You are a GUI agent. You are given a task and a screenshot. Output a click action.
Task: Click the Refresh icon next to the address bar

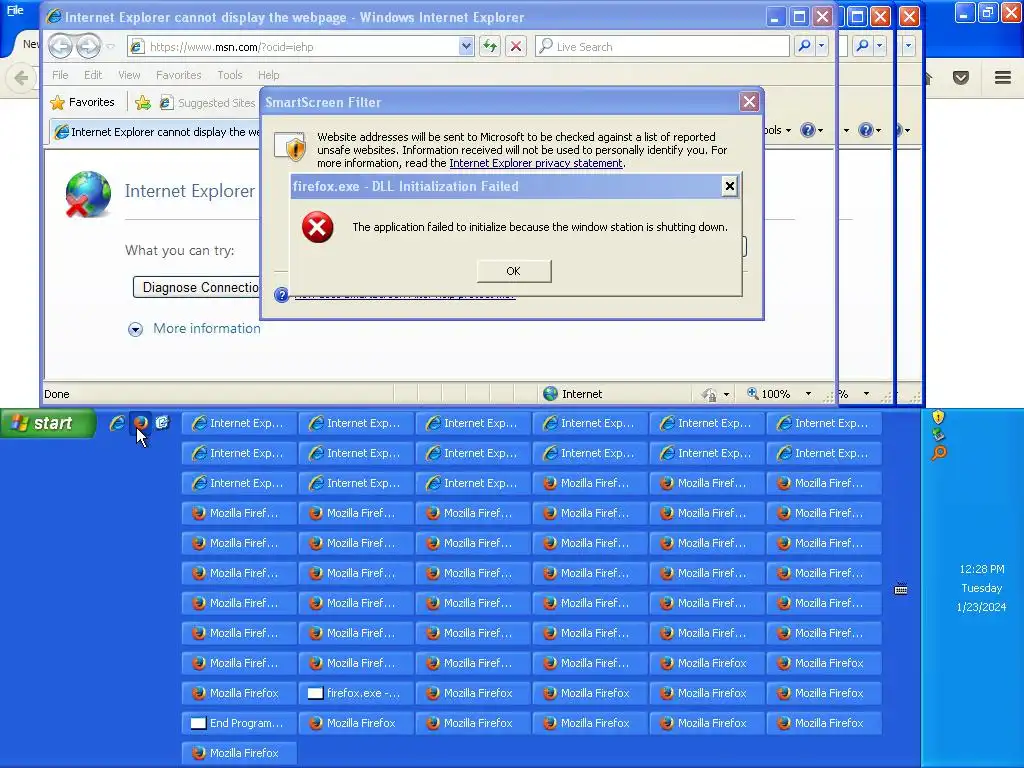[x=490, y=46]
